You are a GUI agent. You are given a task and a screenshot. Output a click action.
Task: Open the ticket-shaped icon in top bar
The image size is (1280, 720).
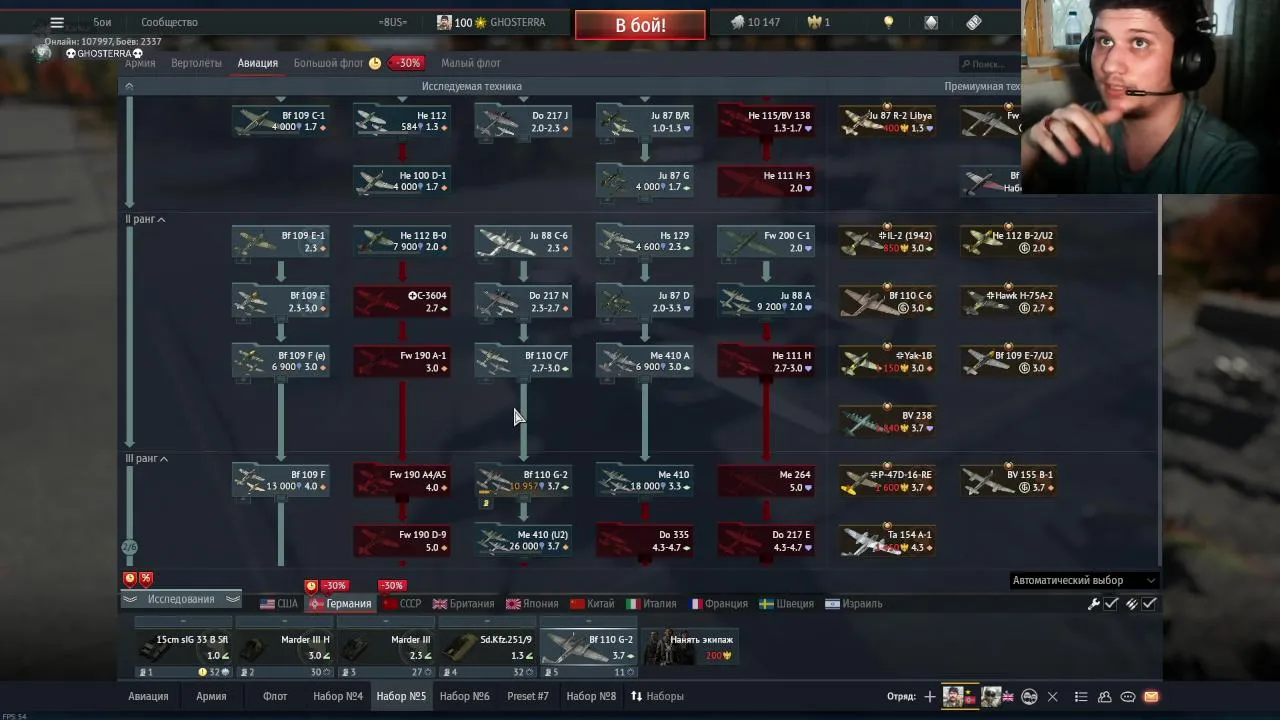click(x=974, y=22)
